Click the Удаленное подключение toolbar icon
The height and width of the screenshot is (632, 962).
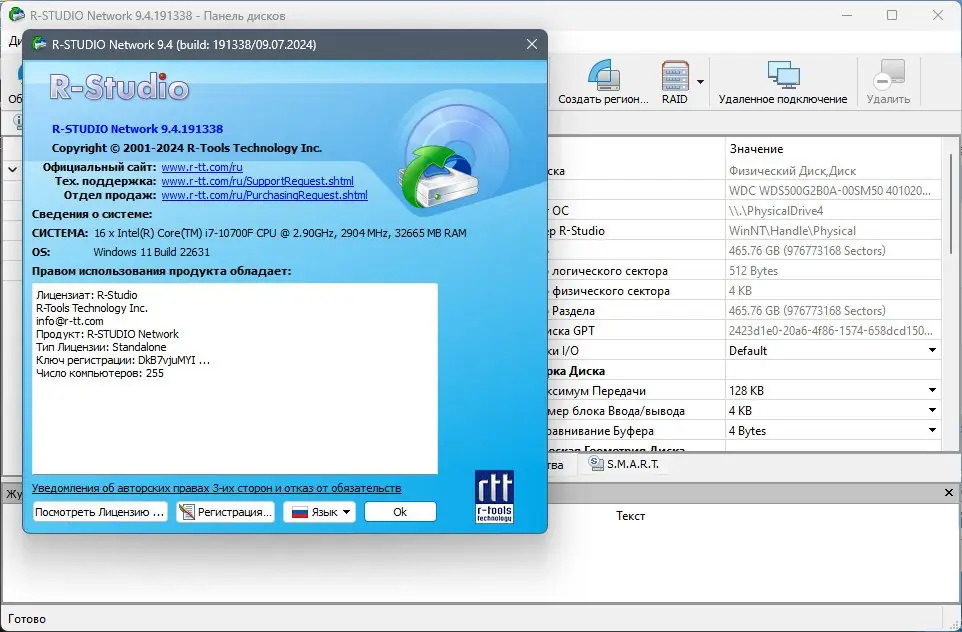(783, 82)
